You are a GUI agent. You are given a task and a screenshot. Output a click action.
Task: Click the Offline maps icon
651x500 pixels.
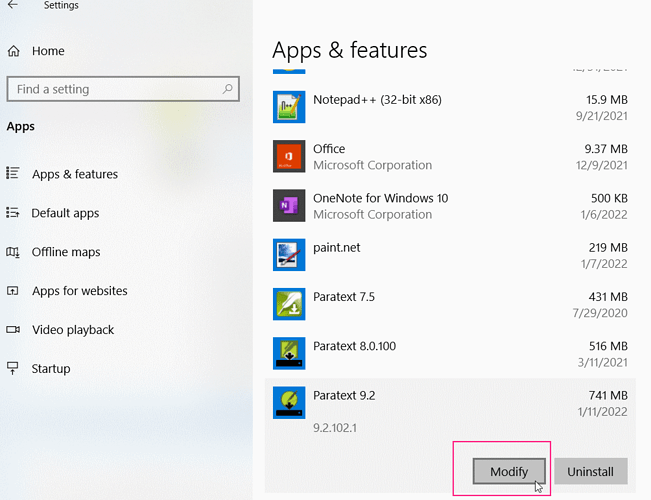click(12, 252)
